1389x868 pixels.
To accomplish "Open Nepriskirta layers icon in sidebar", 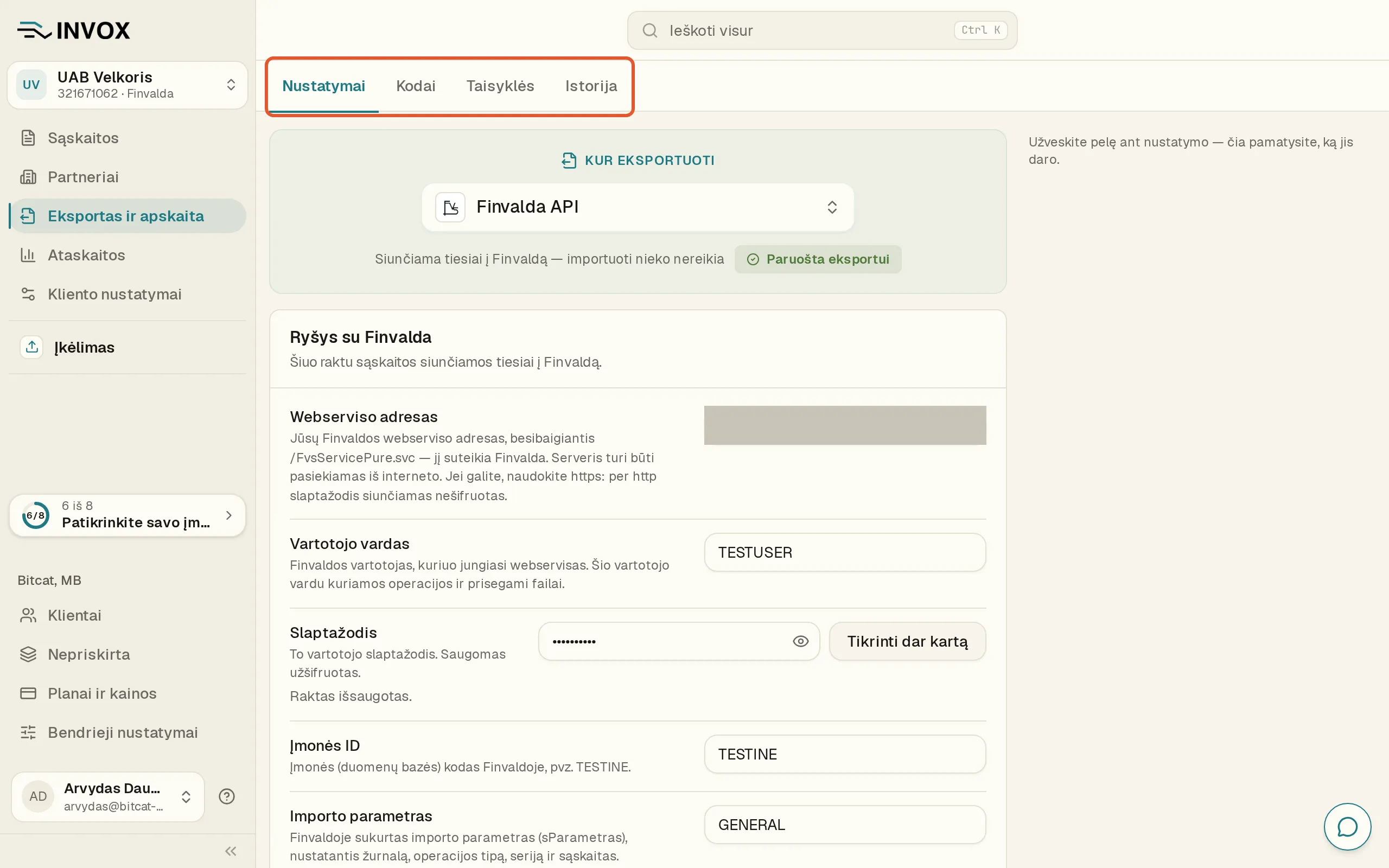I will tap(28, 654).
